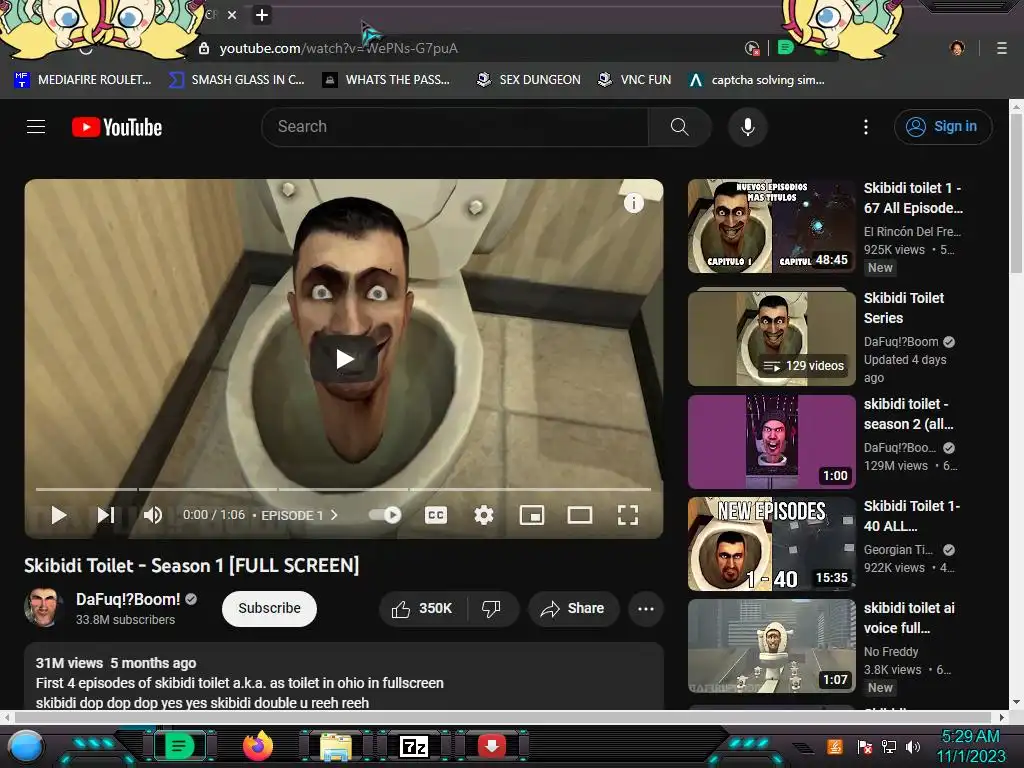The image size is (1024, 768).
Task: Open SMASH GLASS IN C... bookmark
Action: [x=236, y=80]
